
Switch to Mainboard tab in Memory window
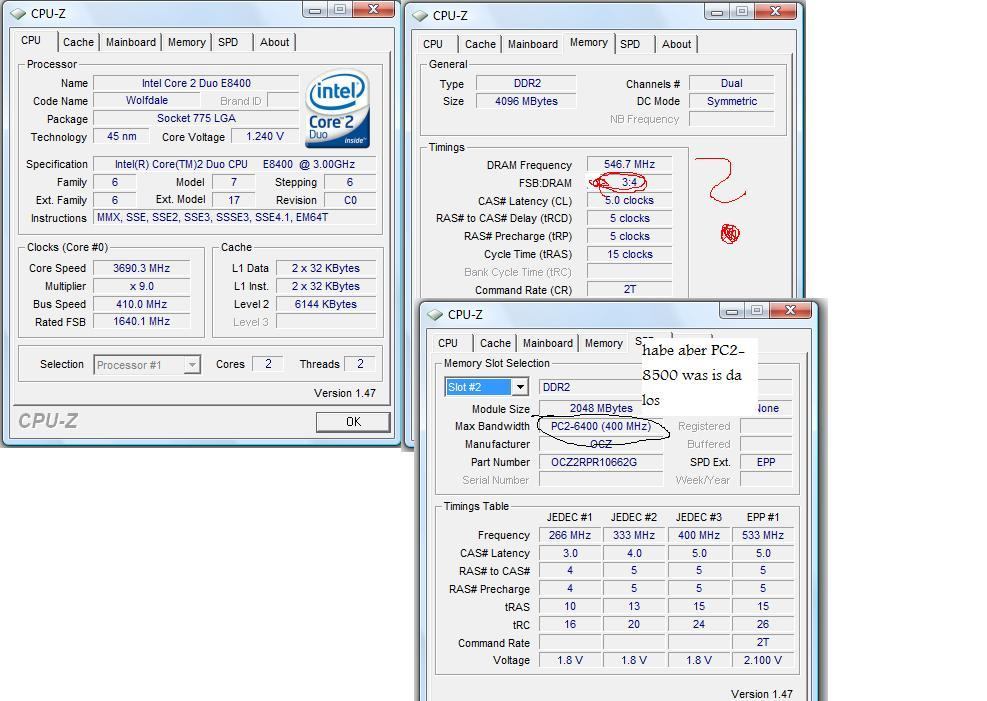(533, 44)
